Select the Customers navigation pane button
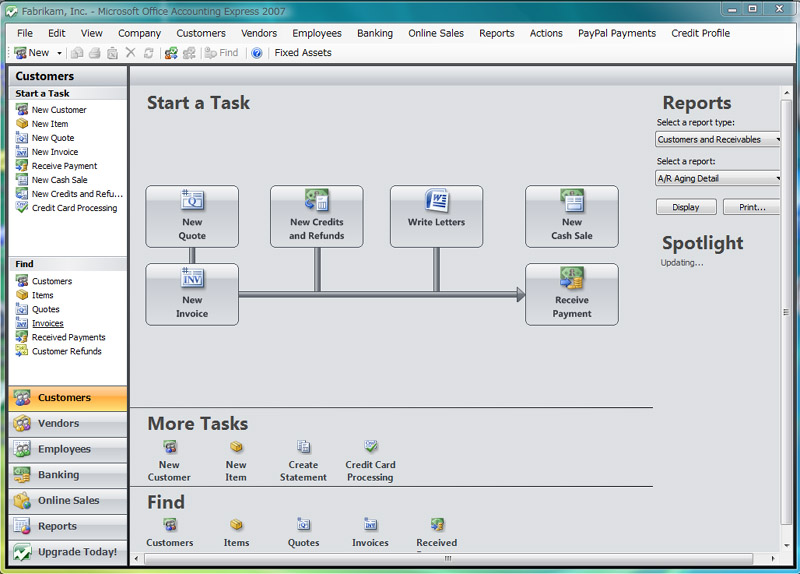 [68, 398]
